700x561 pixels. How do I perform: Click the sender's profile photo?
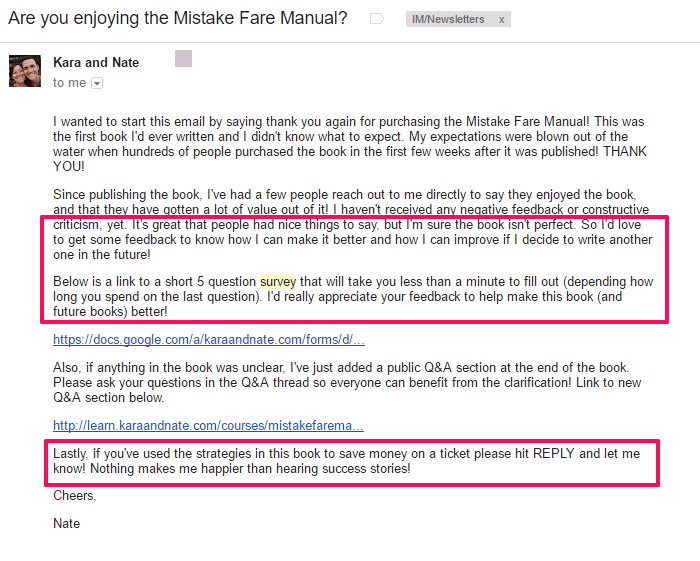tap(25, 71)
